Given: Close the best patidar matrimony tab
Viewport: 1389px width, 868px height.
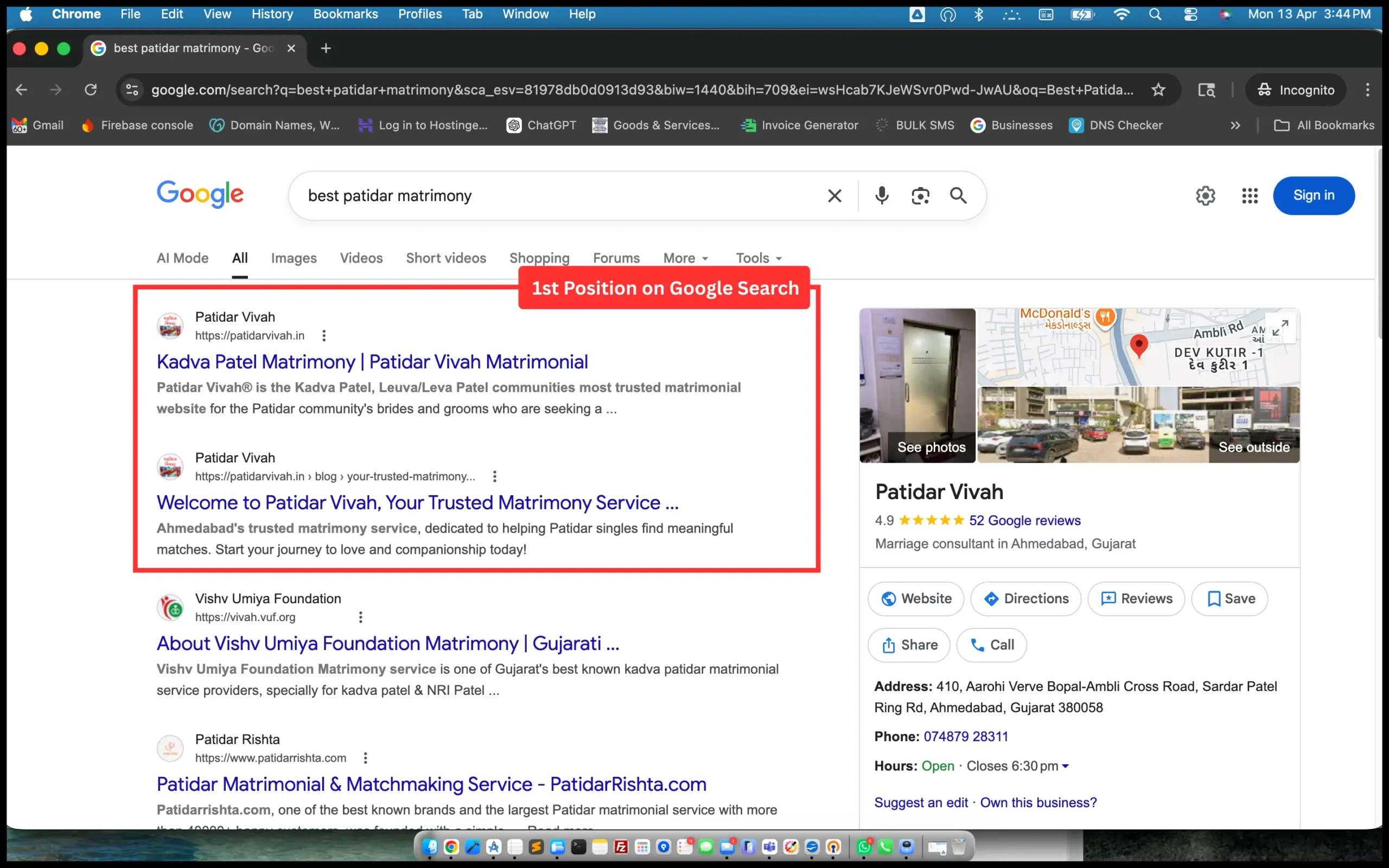Looking at the screenshot, I should tap(291, 48).
